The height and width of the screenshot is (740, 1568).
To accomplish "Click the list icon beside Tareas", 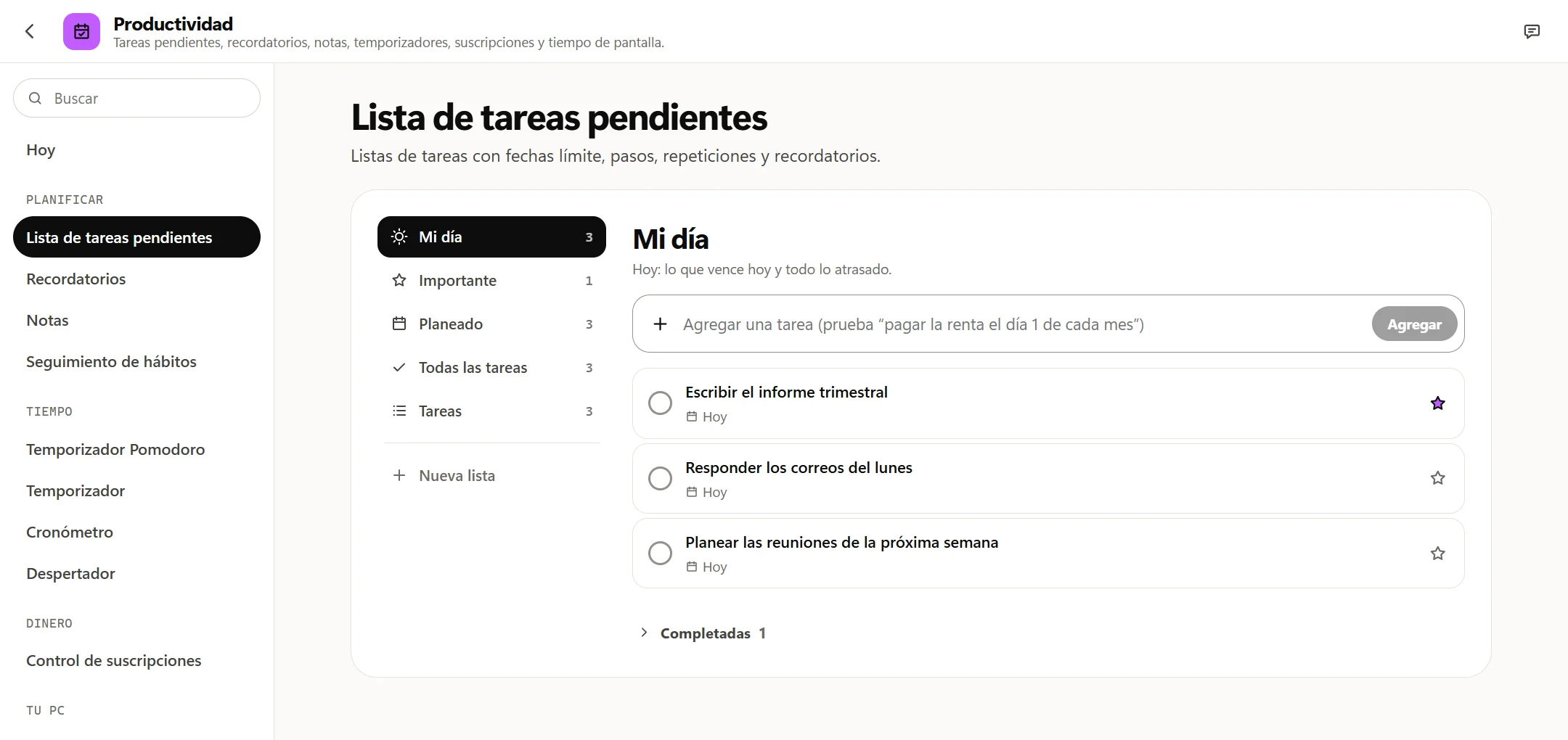I will pyautogui.click(x=399, y=411).
